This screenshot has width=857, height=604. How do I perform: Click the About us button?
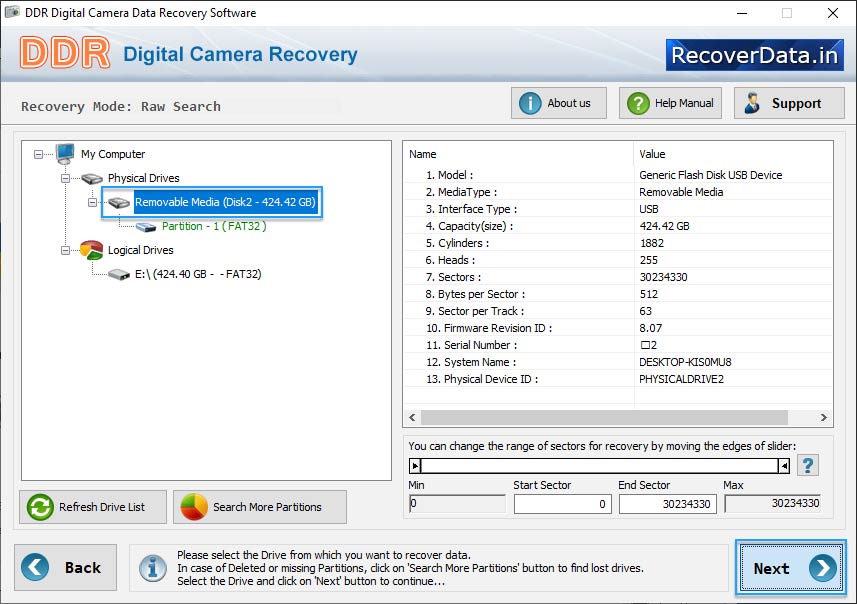pyautogui.click(x=559, y=103)
